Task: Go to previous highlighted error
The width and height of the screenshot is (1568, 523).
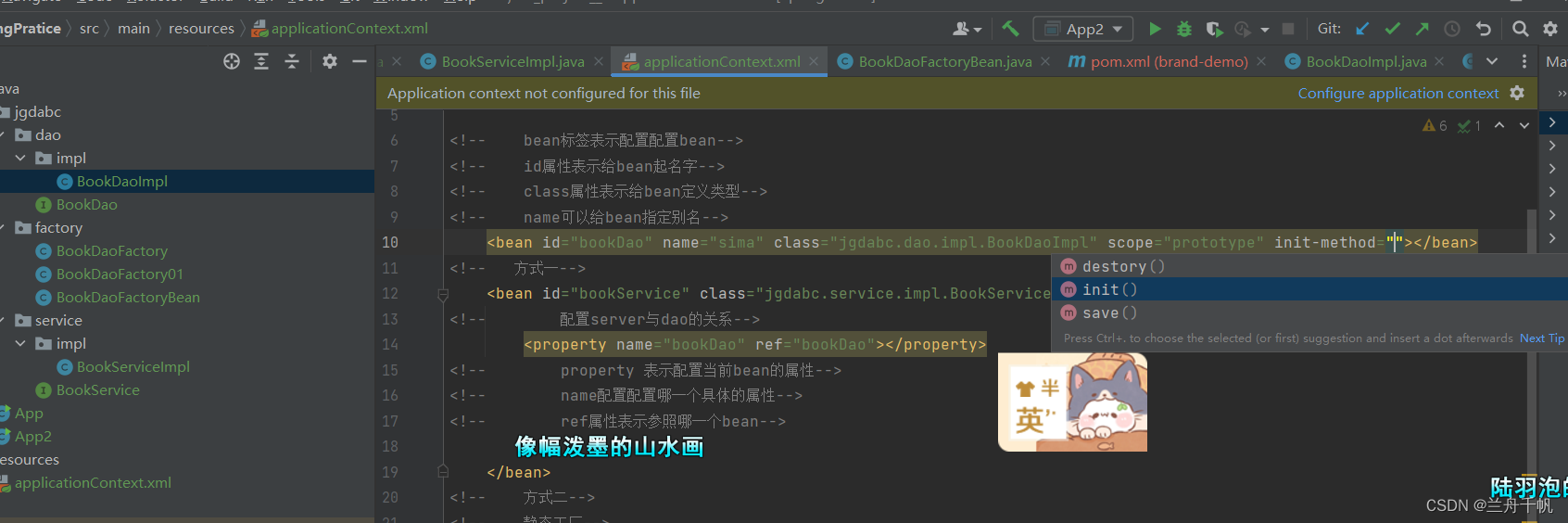Action: tap(1499, 125)
